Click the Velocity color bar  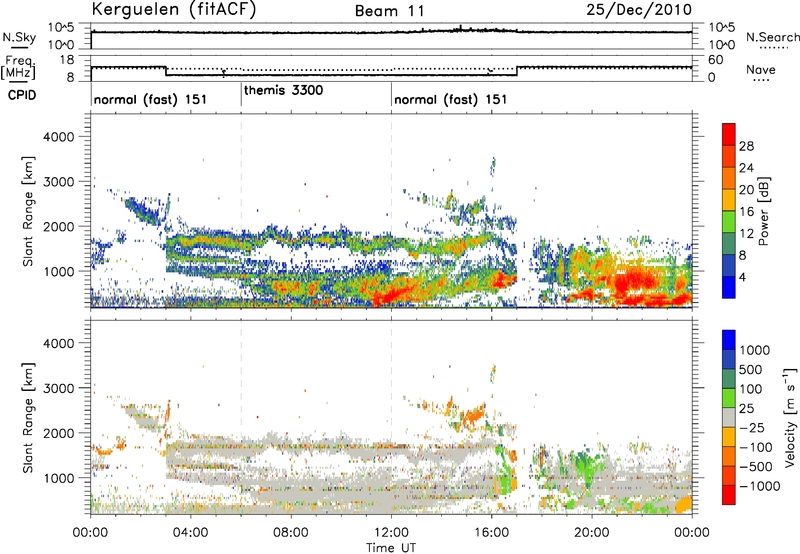(x=729, y=417)
